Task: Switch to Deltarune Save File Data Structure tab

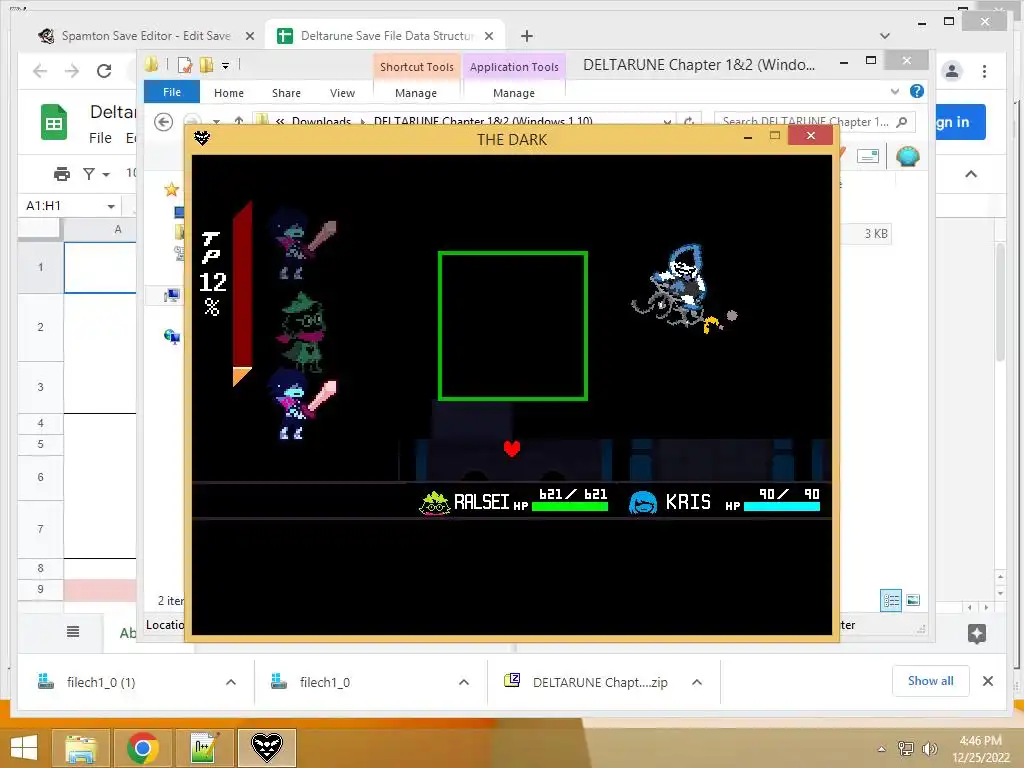Action: point(385,36)
